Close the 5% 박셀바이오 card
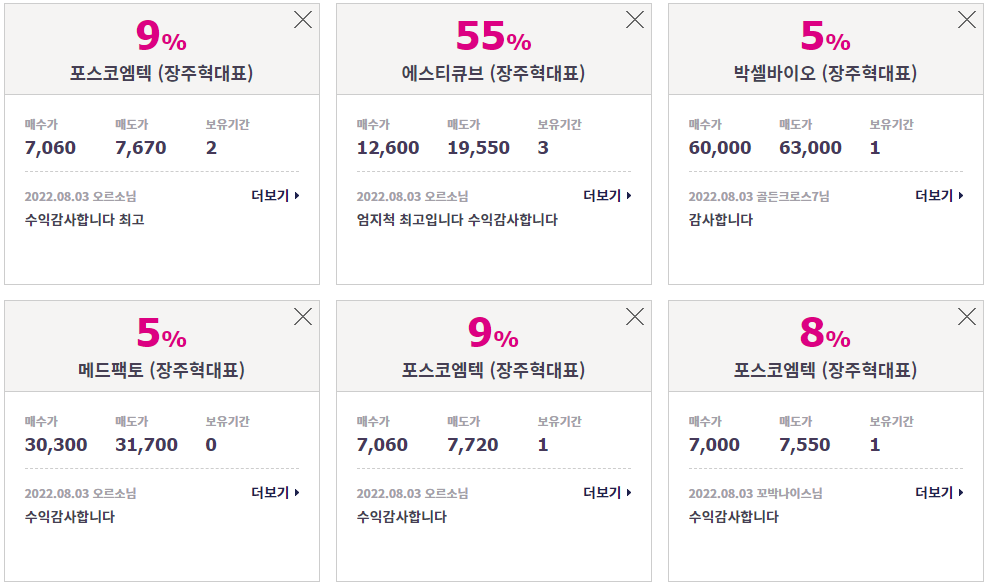 (x=966, y=20)
